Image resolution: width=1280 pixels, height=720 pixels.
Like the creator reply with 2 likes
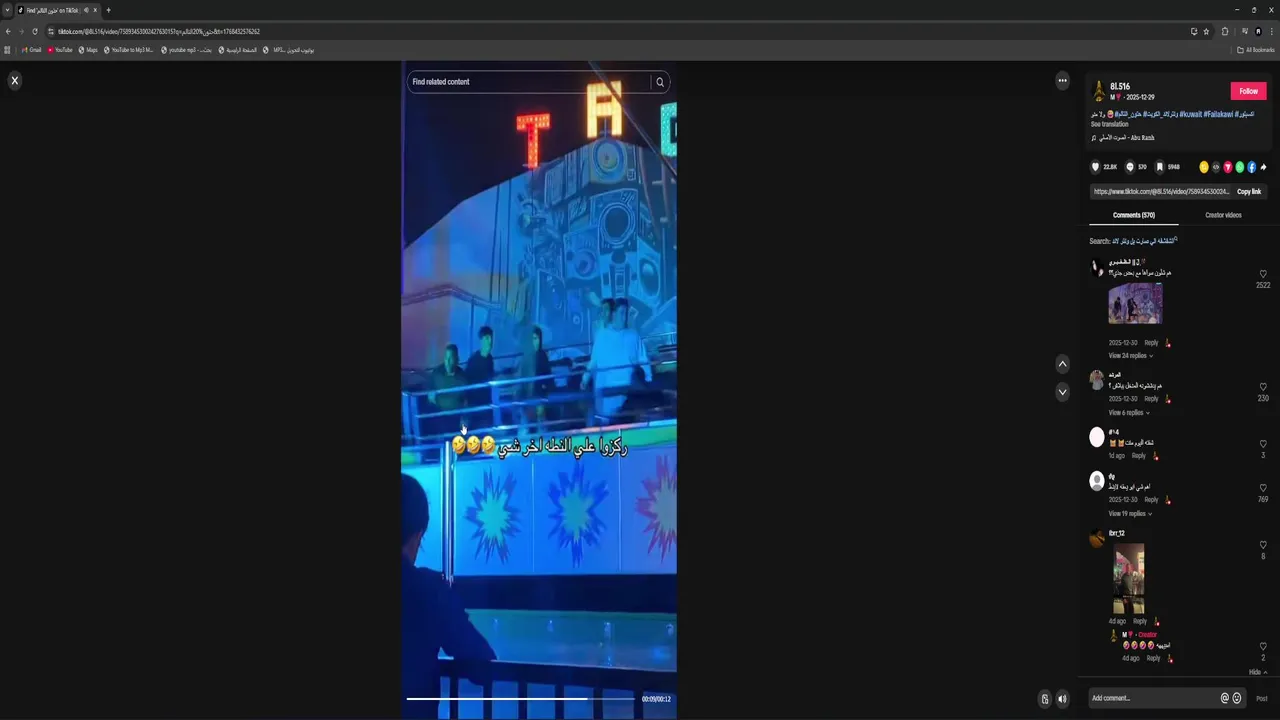pos(1263,646)
